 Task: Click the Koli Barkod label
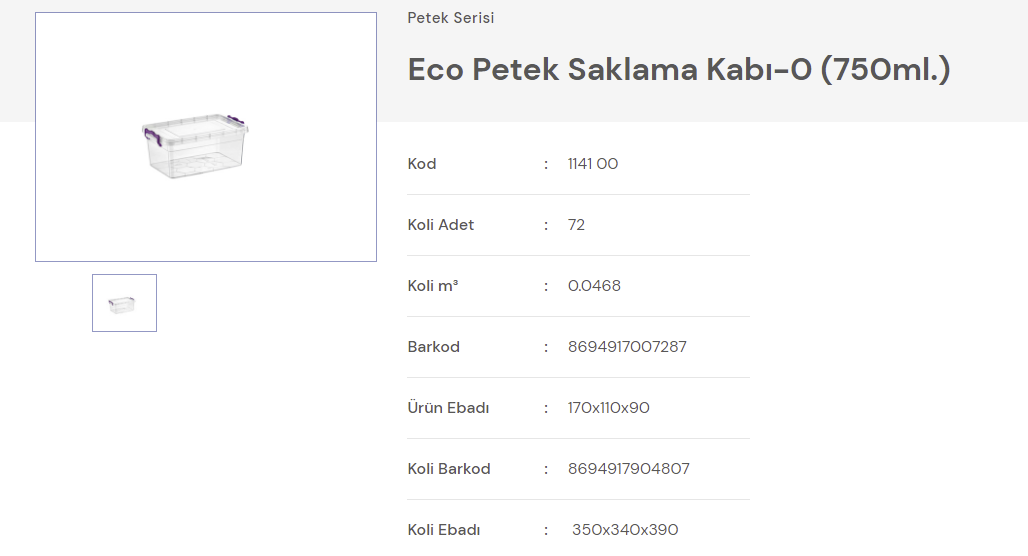coord(449,469)
